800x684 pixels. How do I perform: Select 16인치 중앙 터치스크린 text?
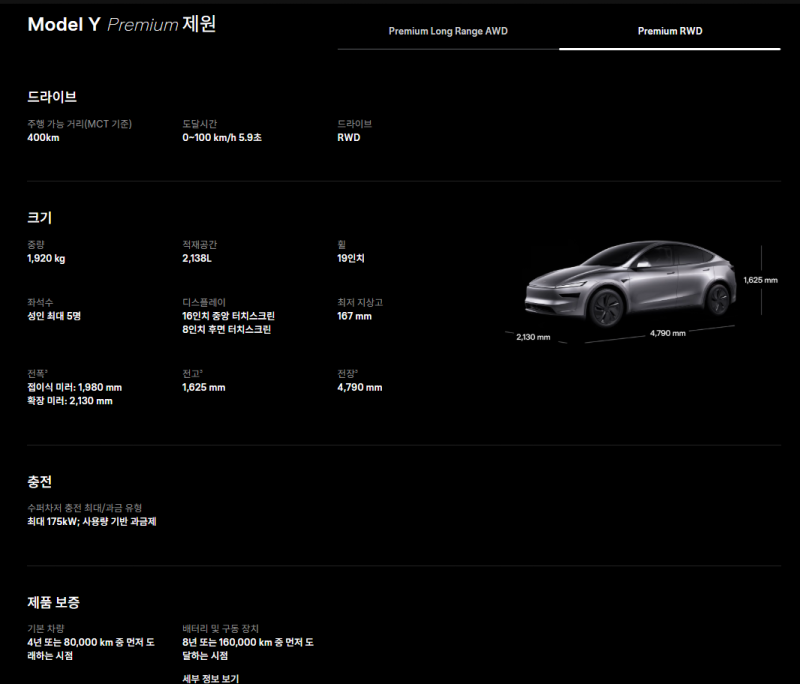(229, 316)
